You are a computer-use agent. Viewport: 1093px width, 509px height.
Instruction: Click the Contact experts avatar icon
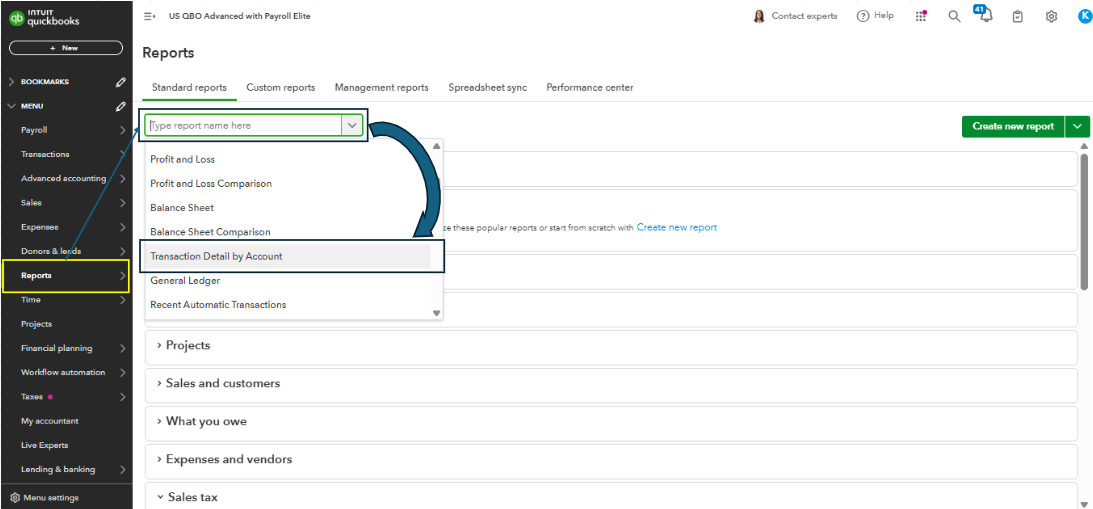pos(759,16)
